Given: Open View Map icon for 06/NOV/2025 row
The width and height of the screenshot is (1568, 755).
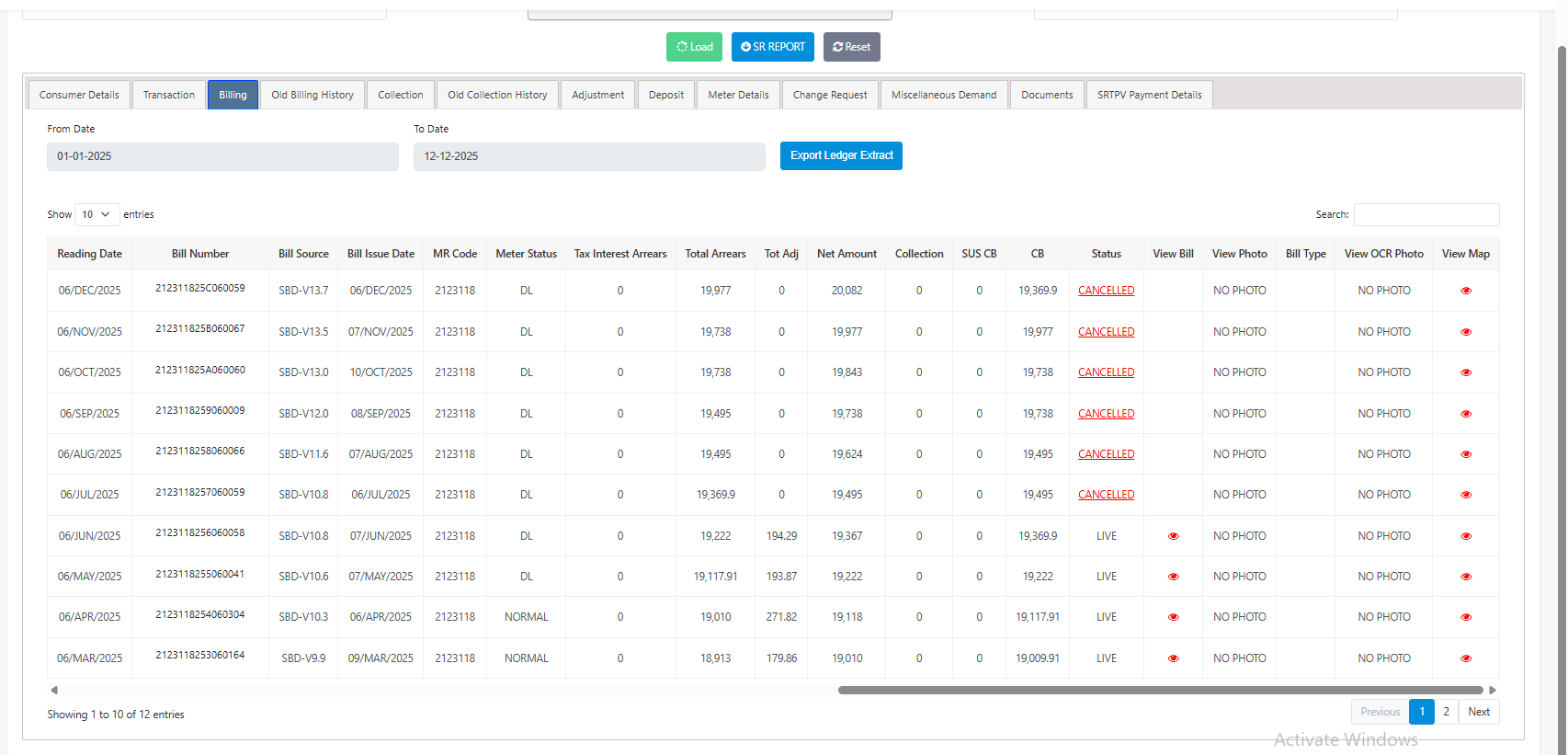Looking at the screenshot, I should pyautogui.click(x=1466, y=332).
